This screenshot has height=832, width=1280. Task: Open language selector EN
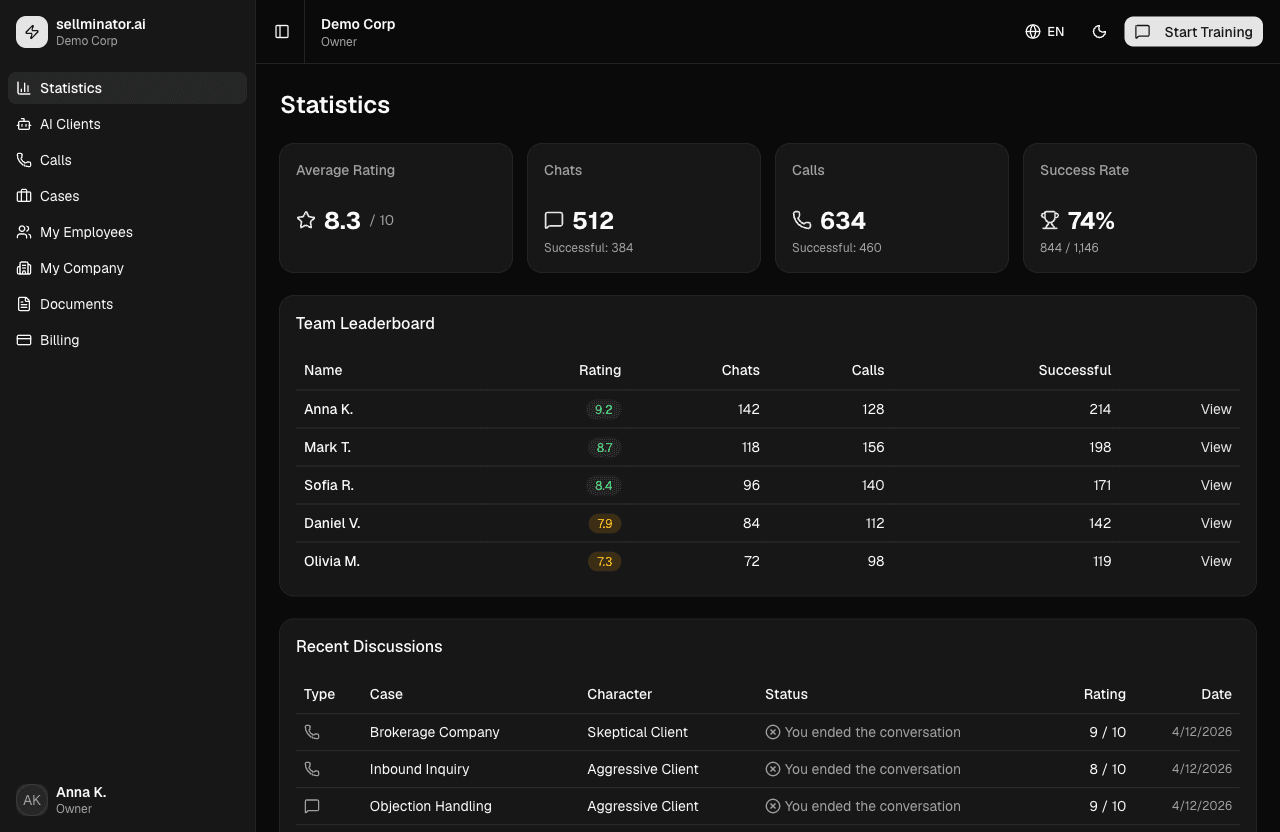[1045, 32]
